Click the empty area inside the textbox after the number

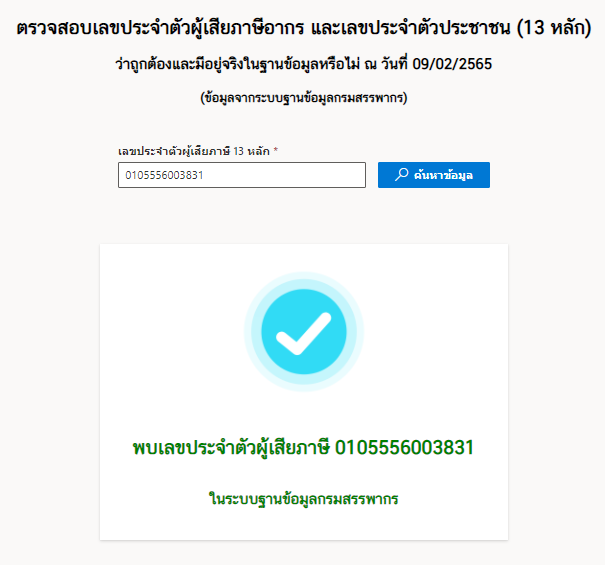click(284, 175)
